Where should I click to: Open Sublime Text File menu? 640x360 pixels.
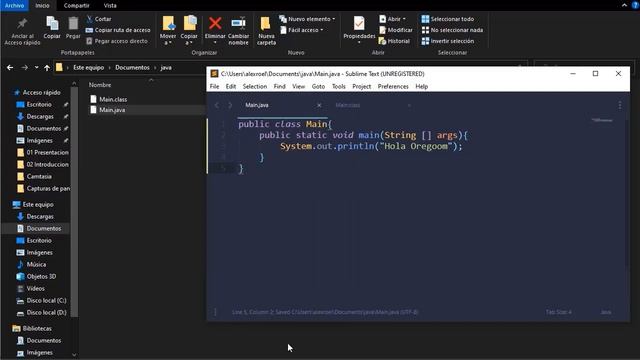point(214,87)
